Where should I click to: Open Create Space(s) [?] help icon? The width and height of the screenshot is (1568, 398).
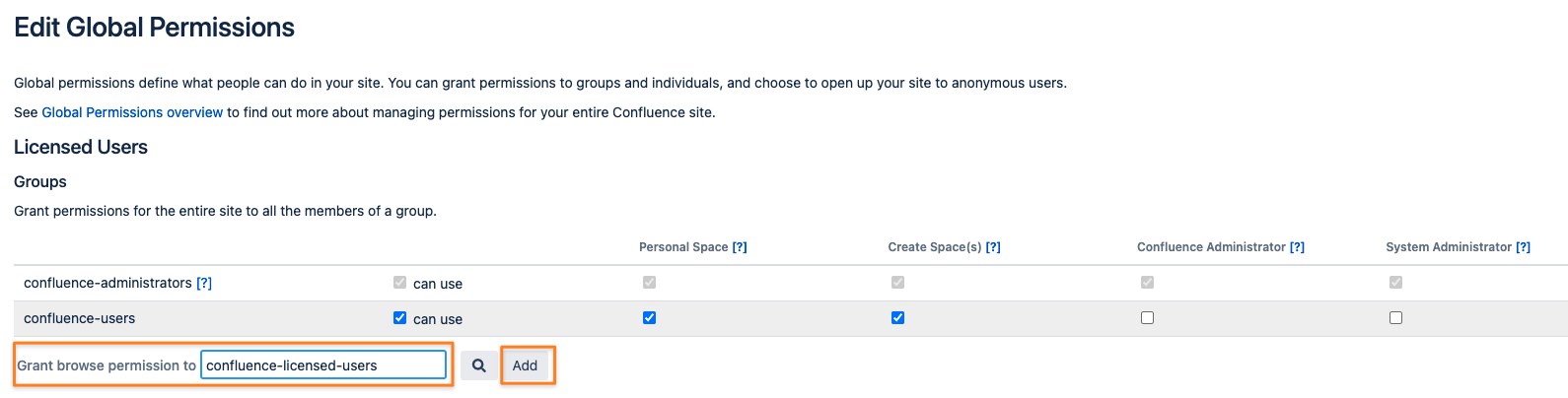click(x=993, y=247)
